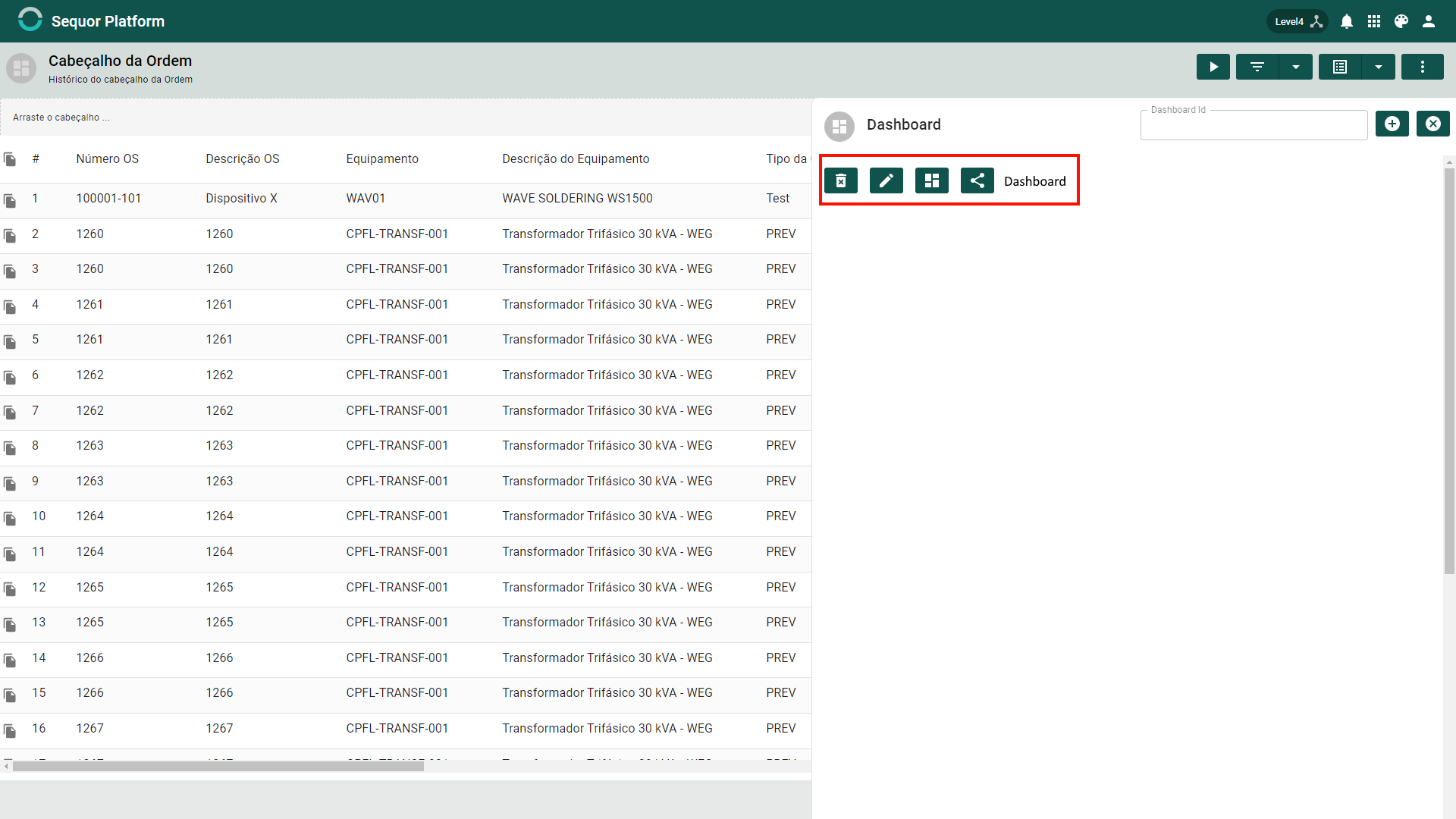Click the horizontal scrollbar of the table
Viewport: 1456px width, 819px height.
pos(218,767)
